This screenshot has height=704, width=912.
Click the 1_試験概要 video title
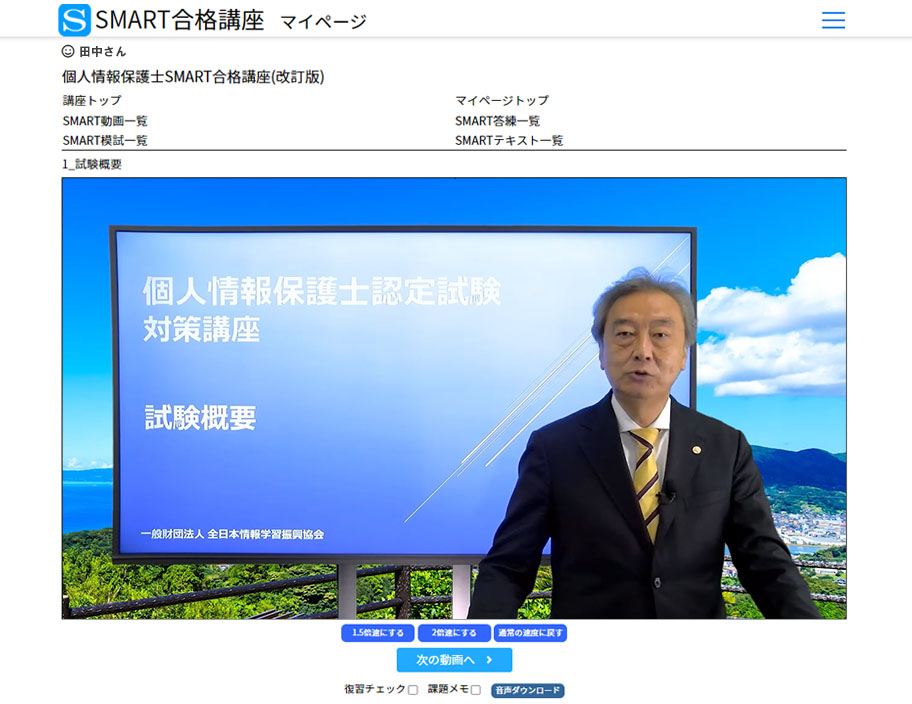point(92,164)
